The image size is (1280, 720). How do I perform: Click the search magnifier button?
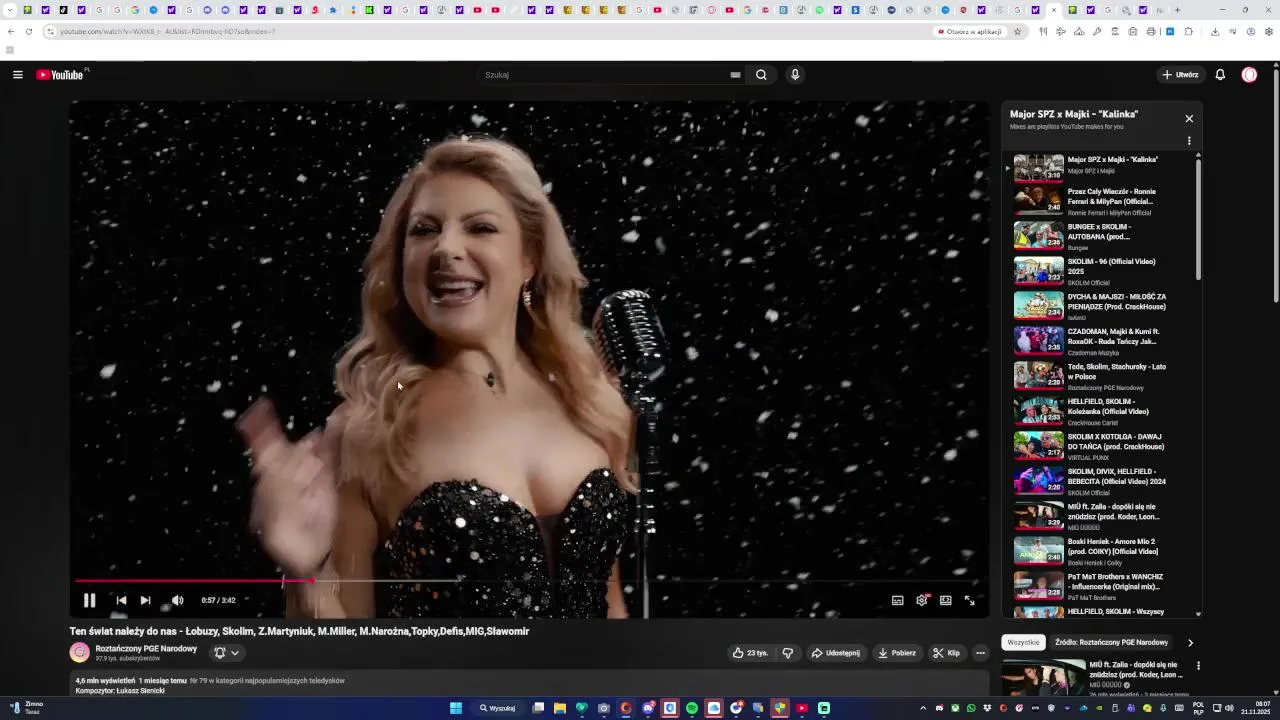point(761,75)
